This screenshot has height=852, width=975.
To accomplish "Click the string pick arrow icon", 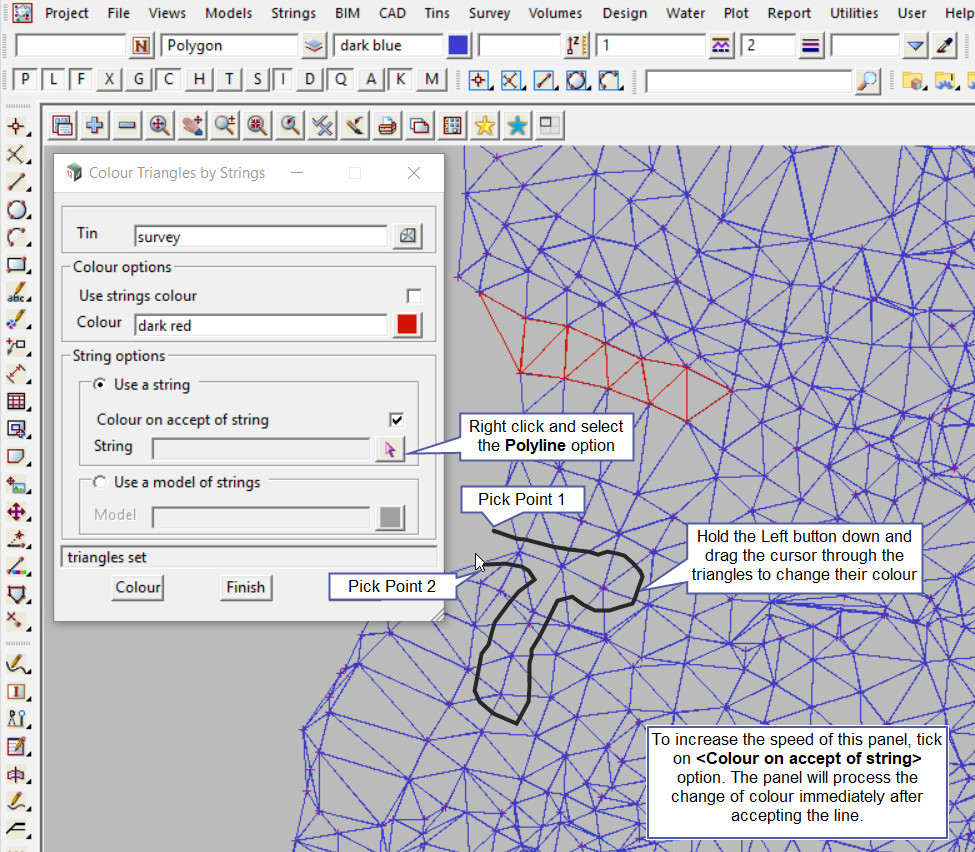I will [389, 450].
